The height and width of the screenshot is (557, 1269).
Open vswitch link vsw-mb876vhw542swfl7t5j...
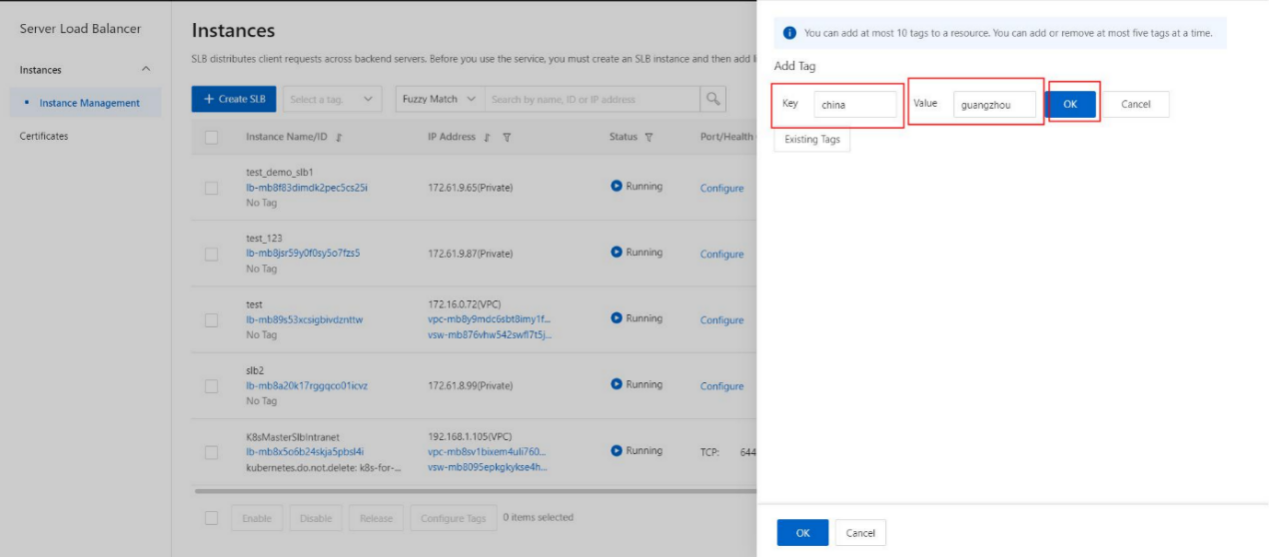[489, 334]
